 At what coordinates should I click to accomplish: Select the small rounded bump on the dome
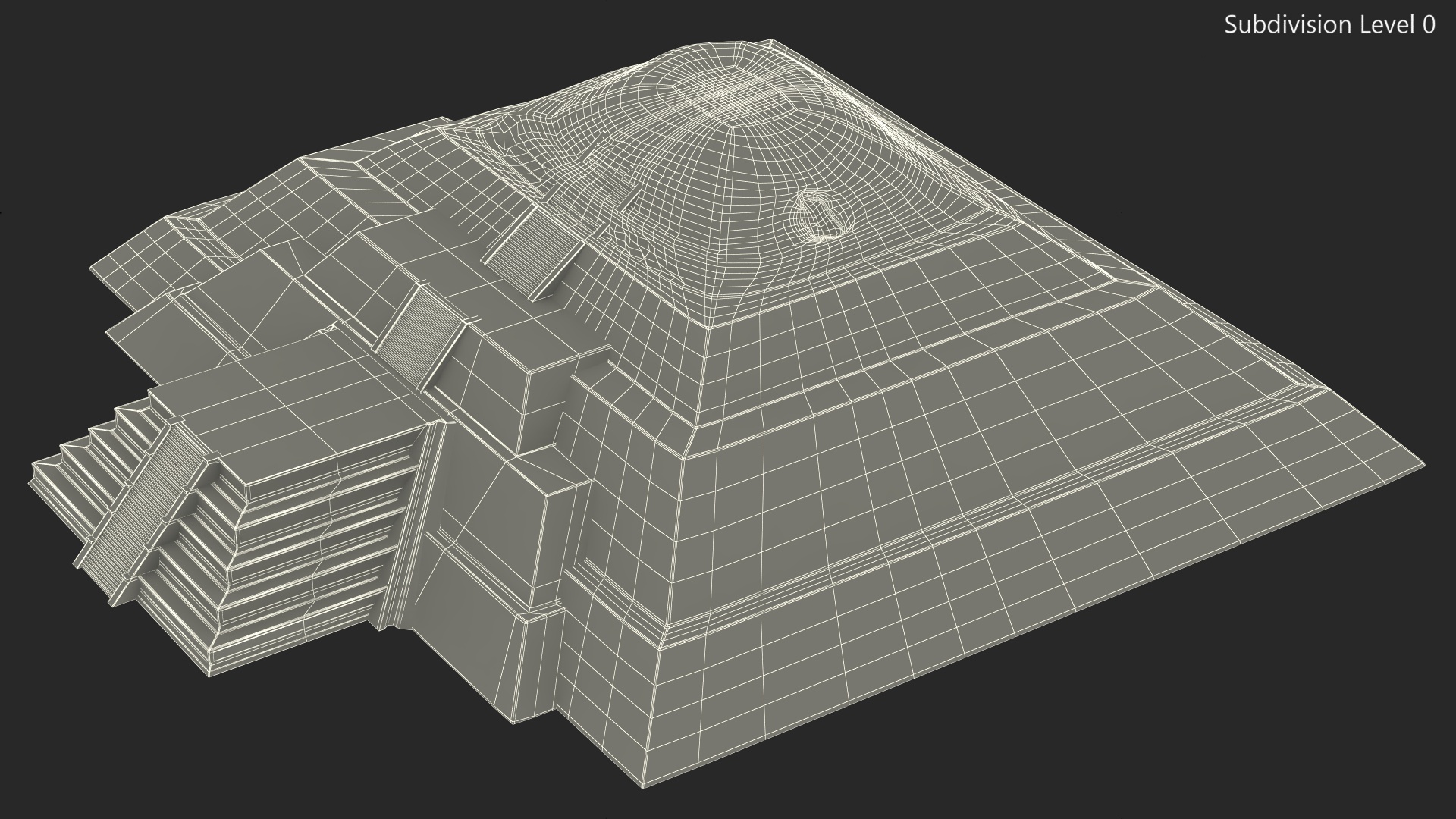(x=822, y=215)
